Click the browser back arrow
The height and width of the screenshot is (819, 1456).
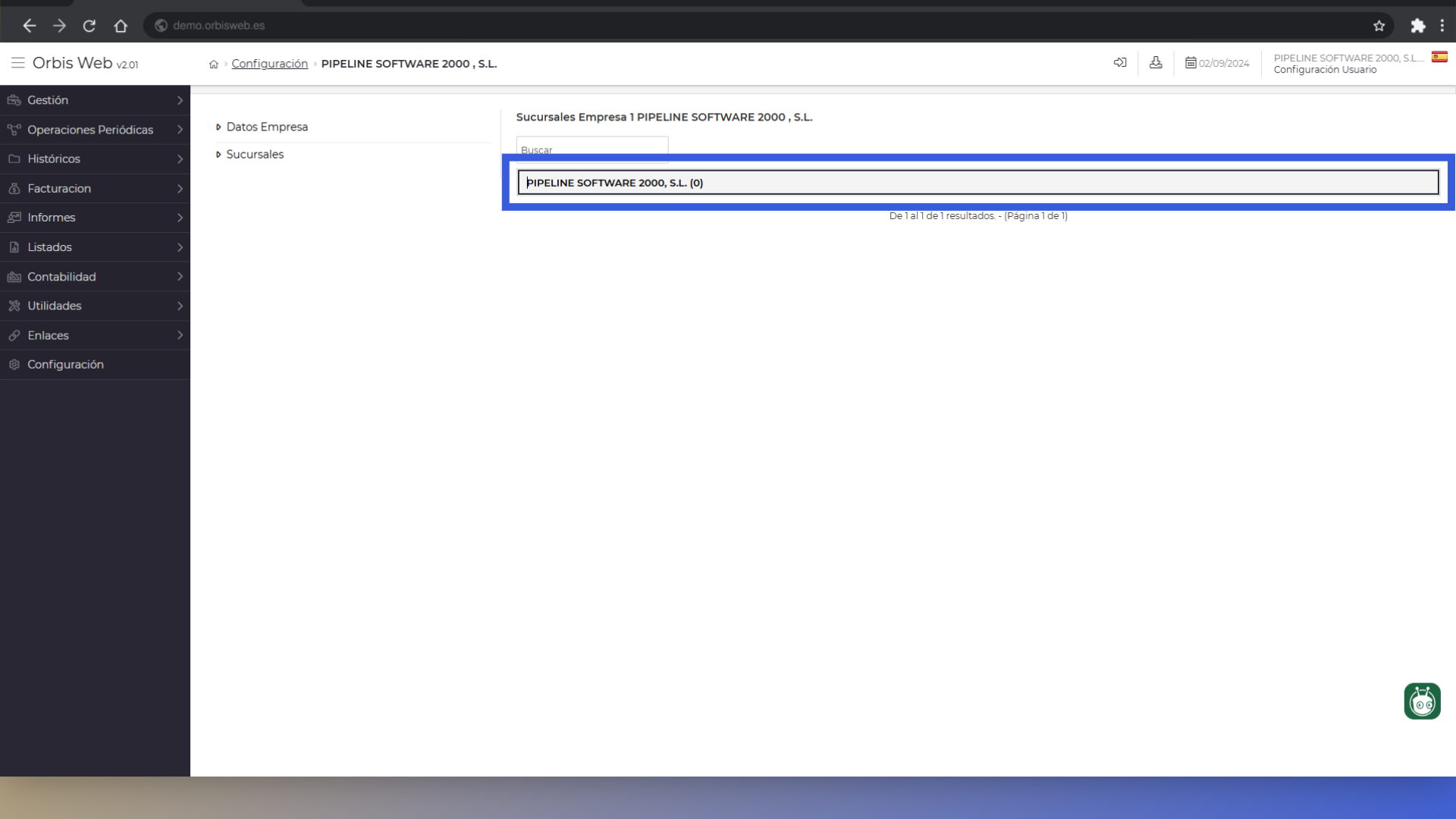pyautogui.click(x=29, y=26)
